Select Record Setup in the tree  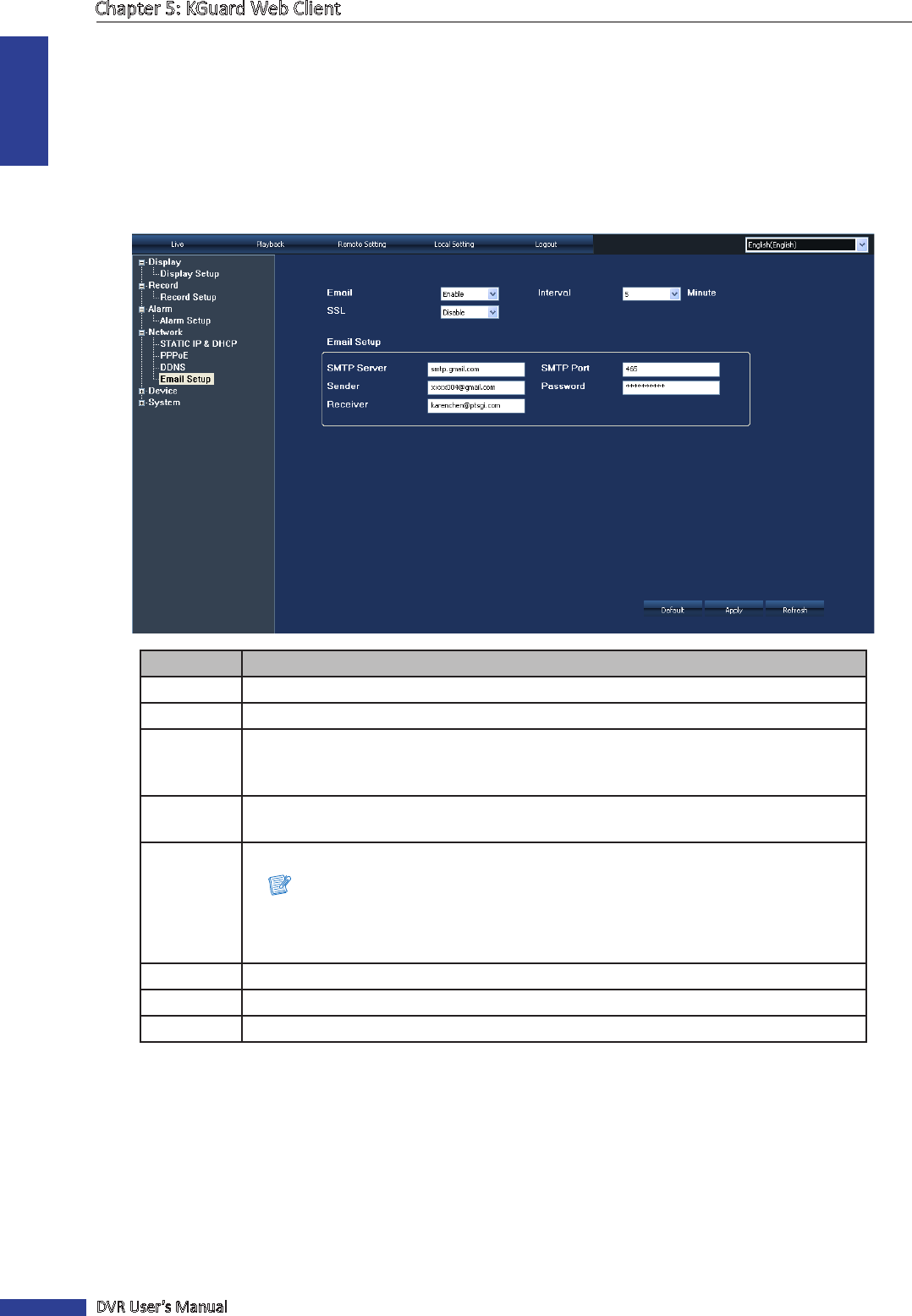188,298
